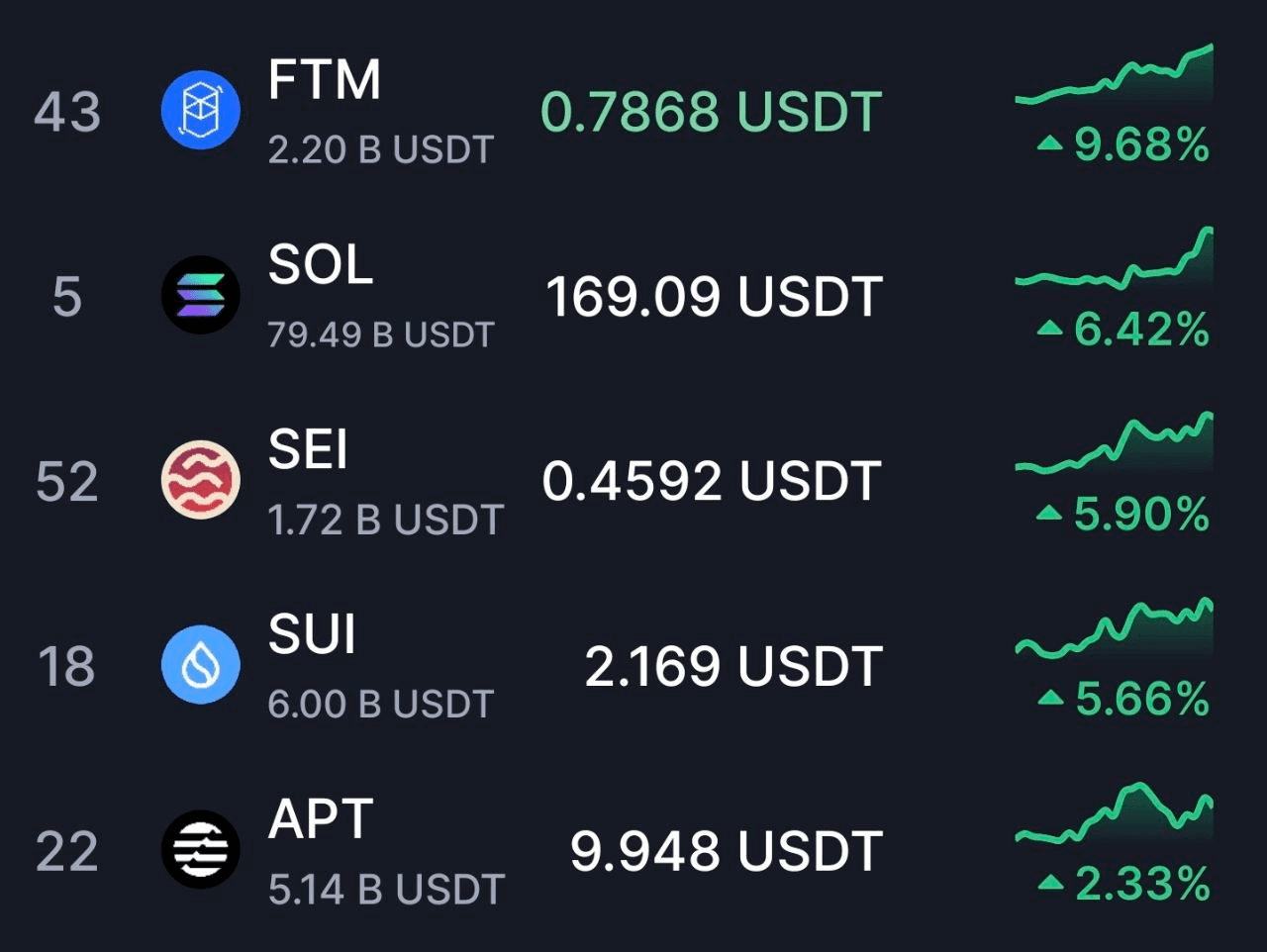
Task: Open the SUI sparkline price chart
Action: (1115, 628)
